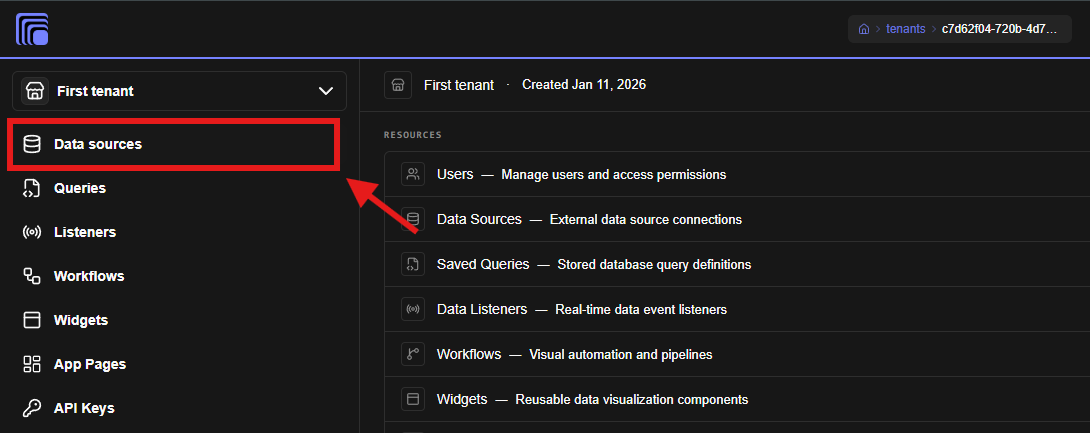Screen dimensions: 1090x433
Task: Click the store icon beside First tenant header
Action: pos(398,85)
